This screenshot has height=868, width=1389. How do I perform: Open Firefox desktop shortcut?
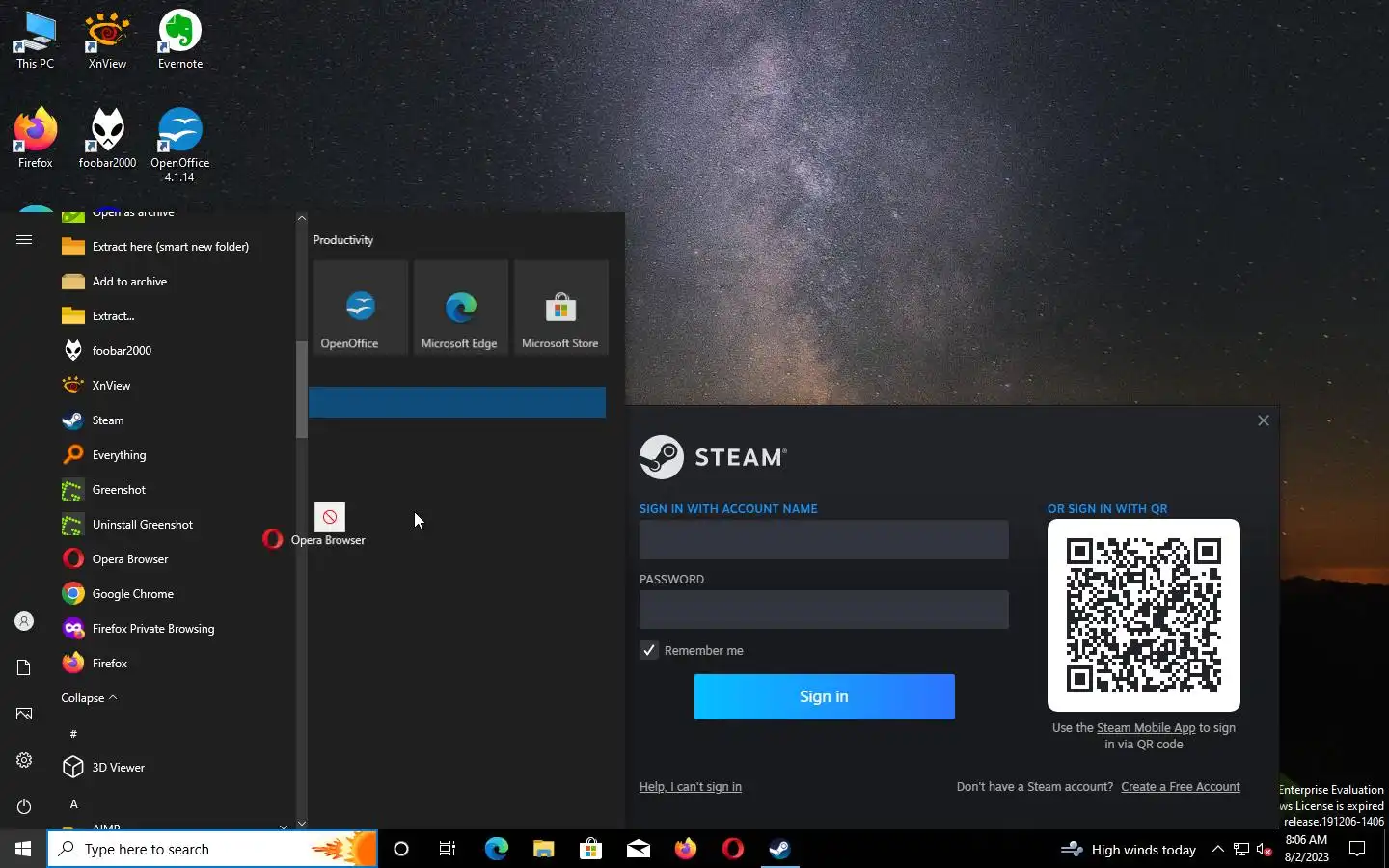(x=35, y=139)
